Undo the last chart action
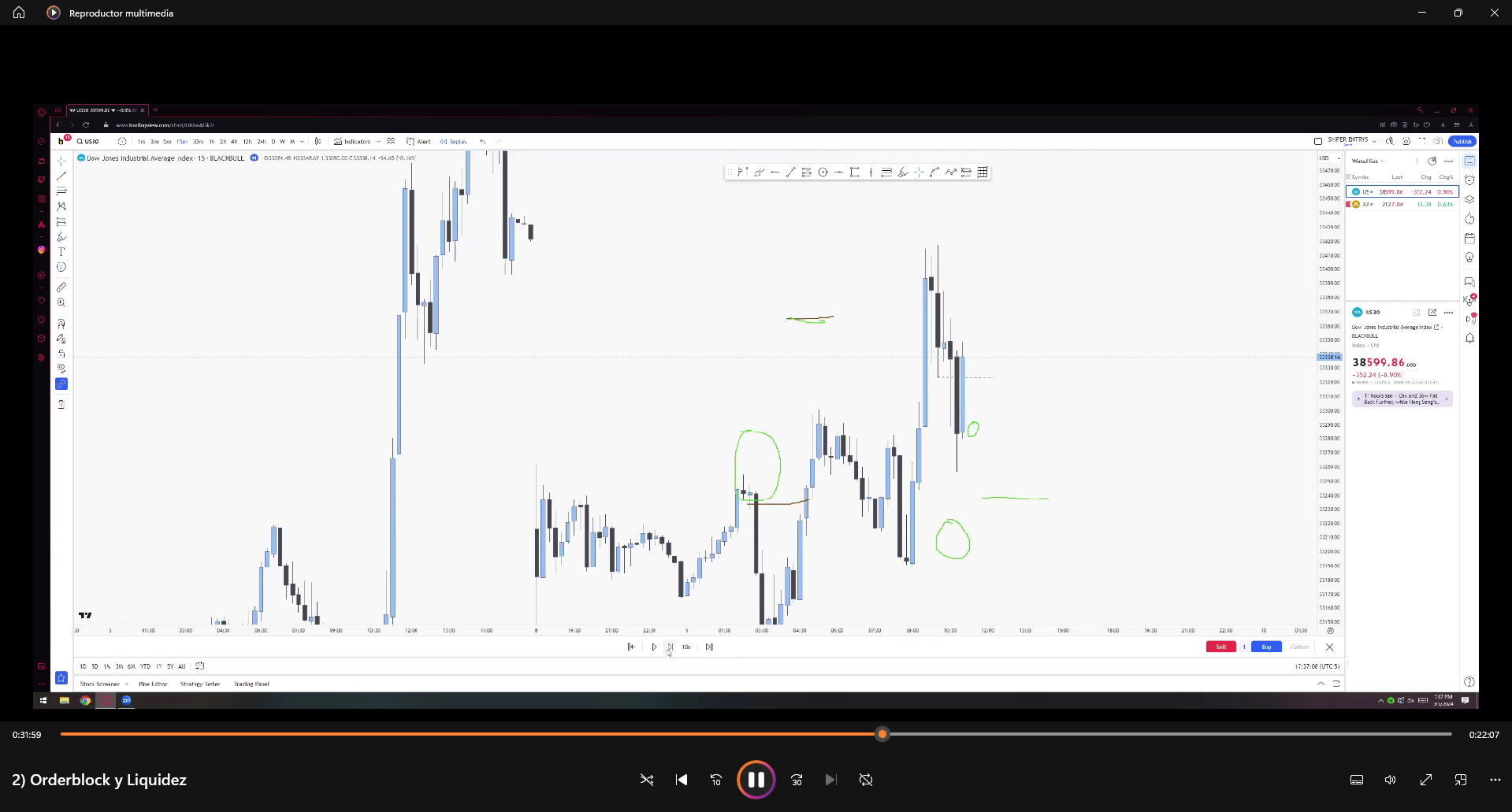The height and width of the screenshot is (812, 1512). tap(483, 142)
